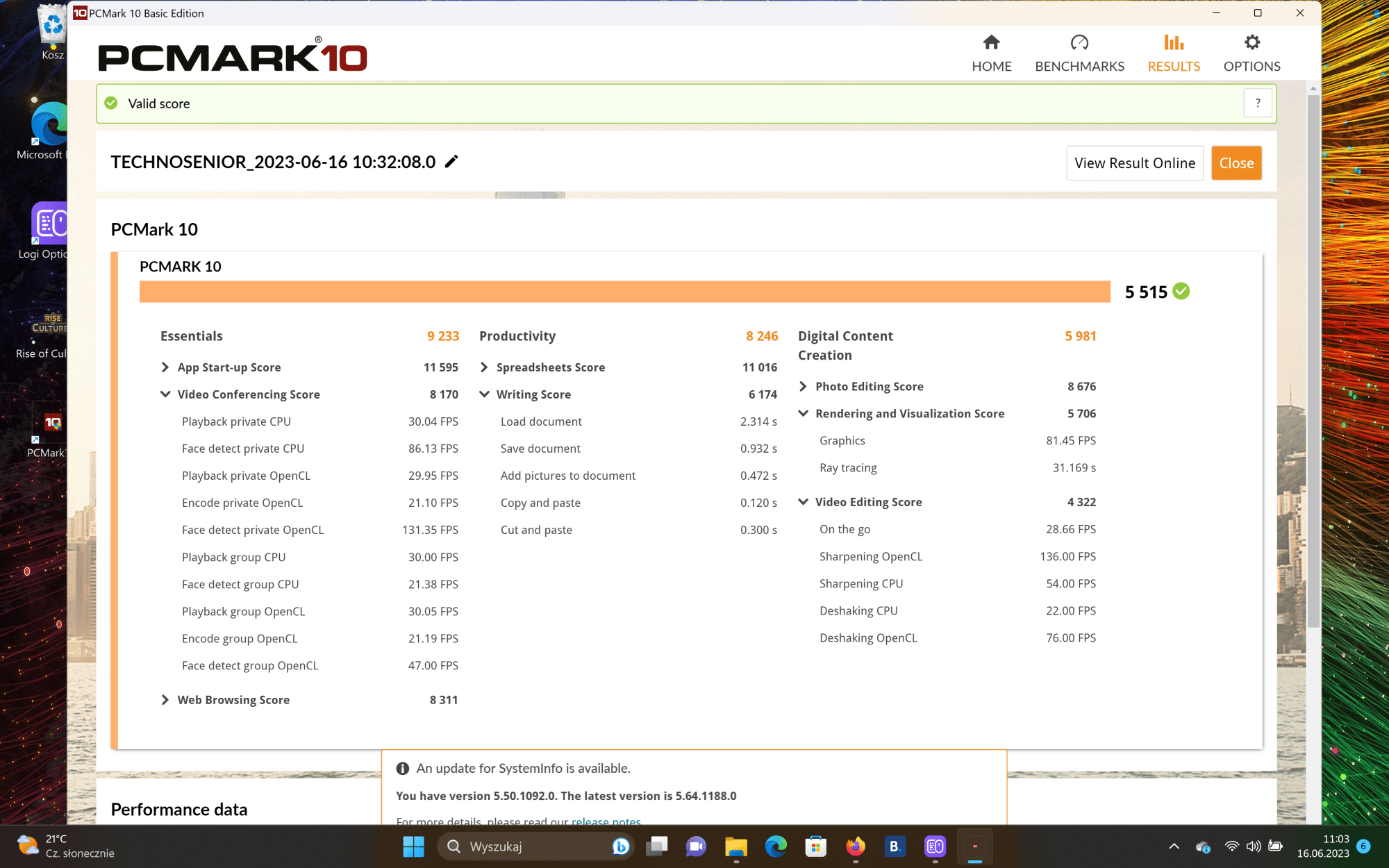Open Microsoft Store from the taskbar

[x=815, y=846]
